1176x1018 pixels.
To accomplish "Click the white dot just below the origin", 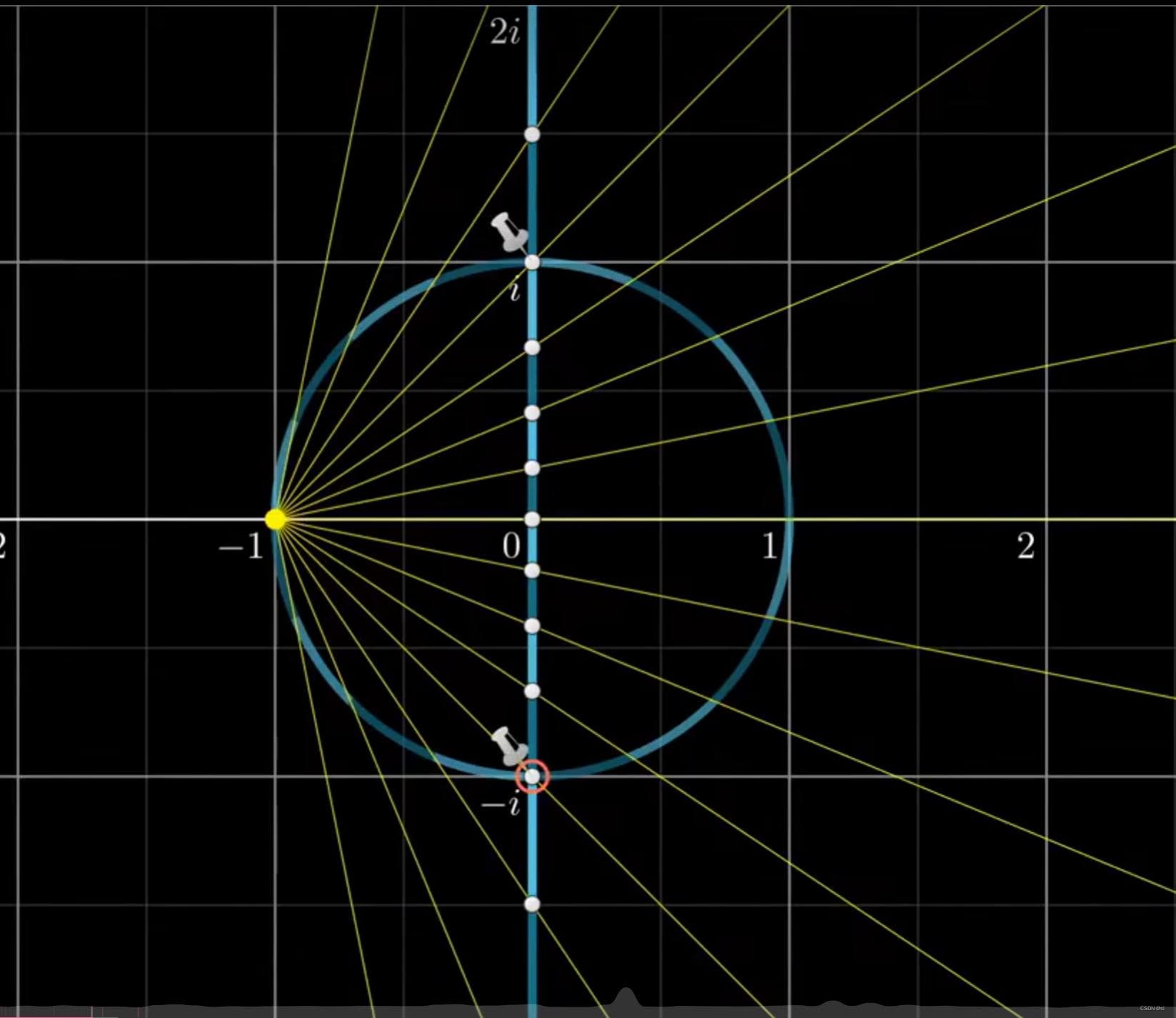I will [532, 570].
